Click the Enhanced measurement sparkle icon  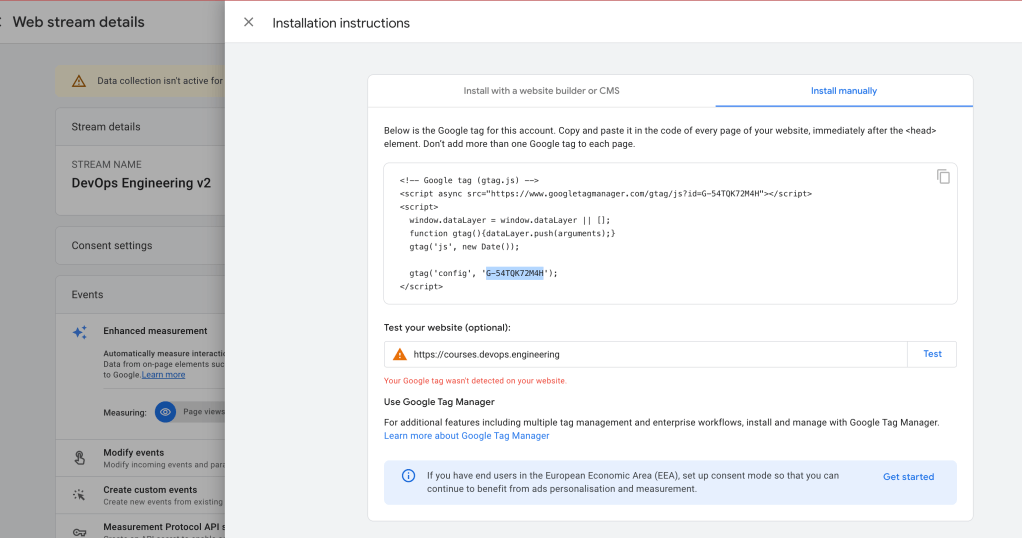pos(80,332)
